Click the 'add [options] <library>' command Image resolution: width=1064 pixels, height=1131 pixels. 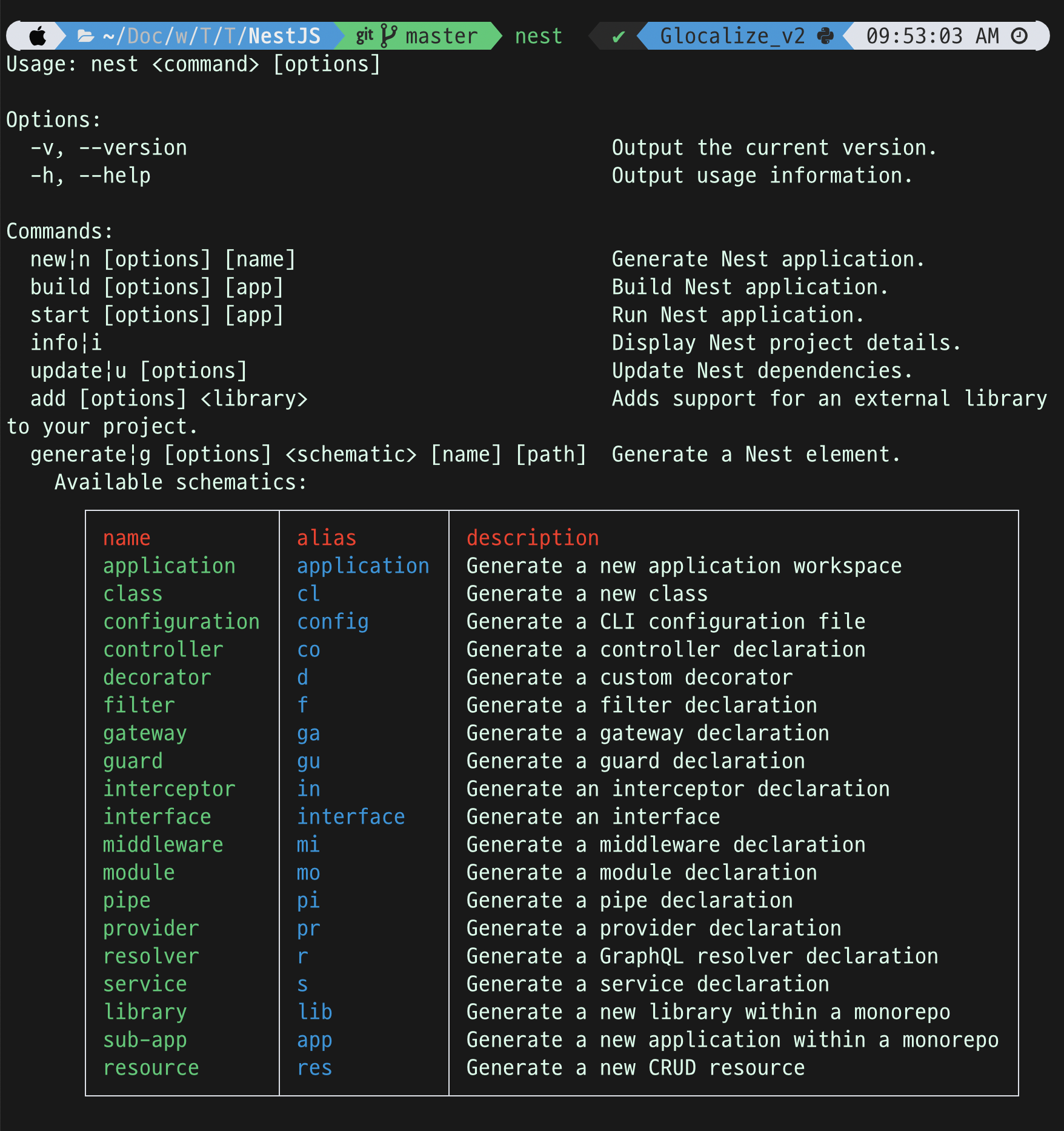click(x=169, y=399)
